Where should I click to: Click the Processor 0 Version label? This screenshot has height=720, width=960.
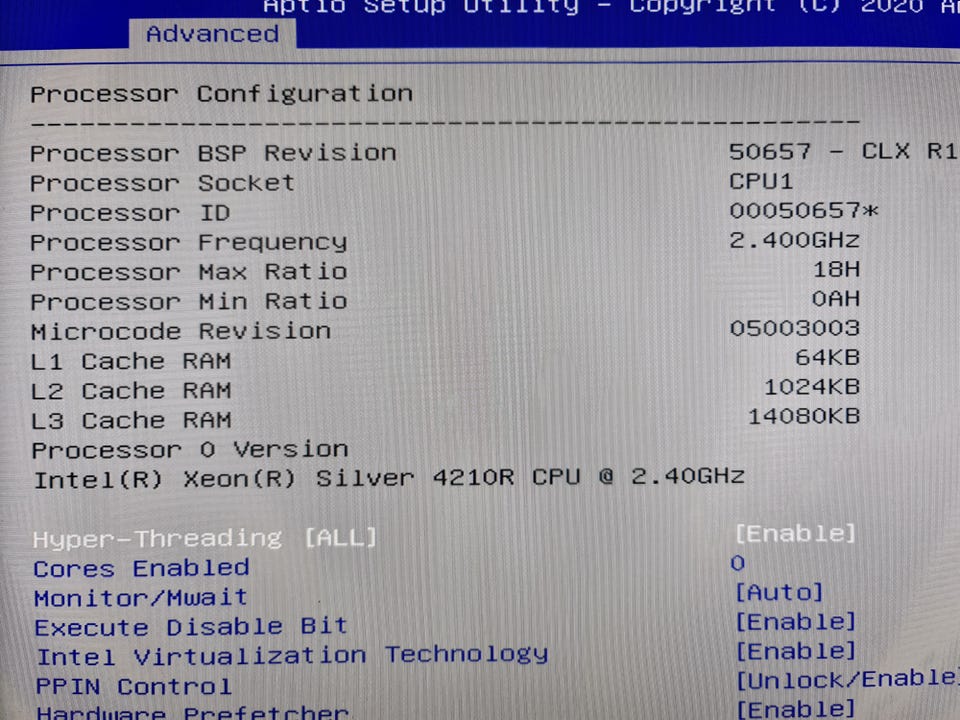coord(190,450)
